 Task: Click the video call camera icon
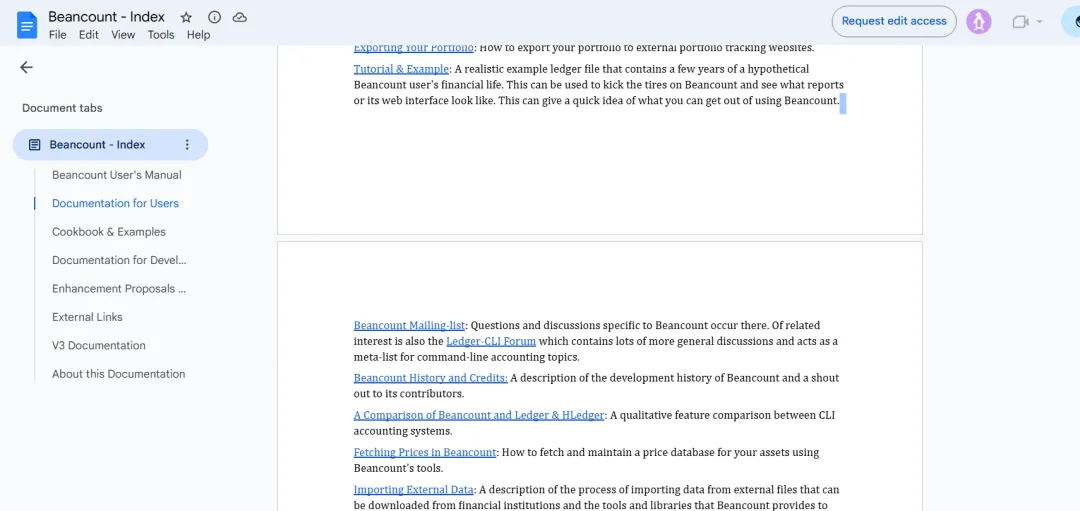click(1020, 22)
